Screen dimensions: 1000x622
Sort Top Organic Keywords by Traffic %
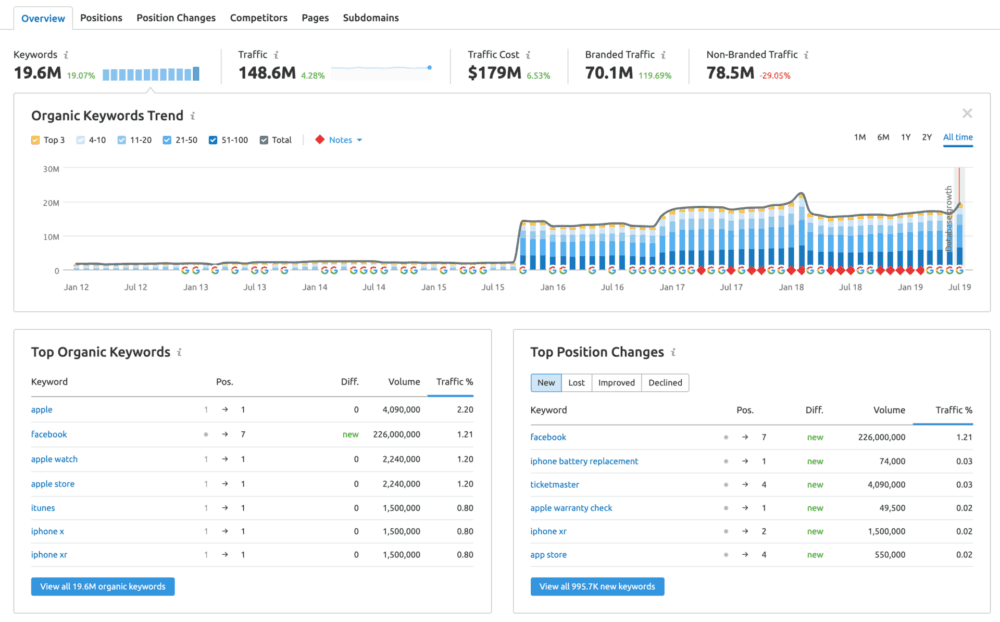pyautogui.click(x=454, y=382)
